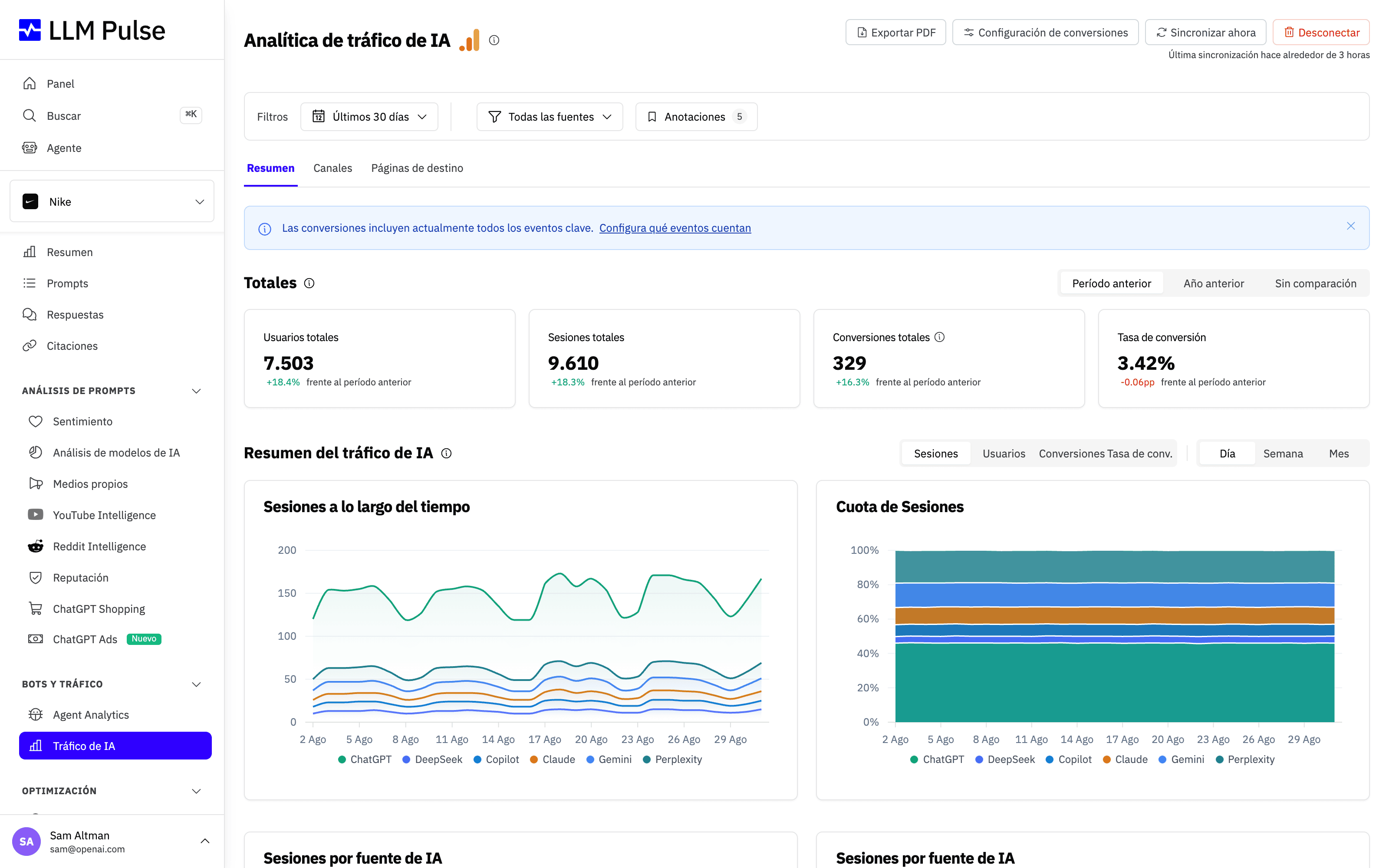Viewport: 1389px width, 868px height.
Task: Switch chart metric to Tasa de conv.
Action: pyautogui.click(x=1139, y=454)
